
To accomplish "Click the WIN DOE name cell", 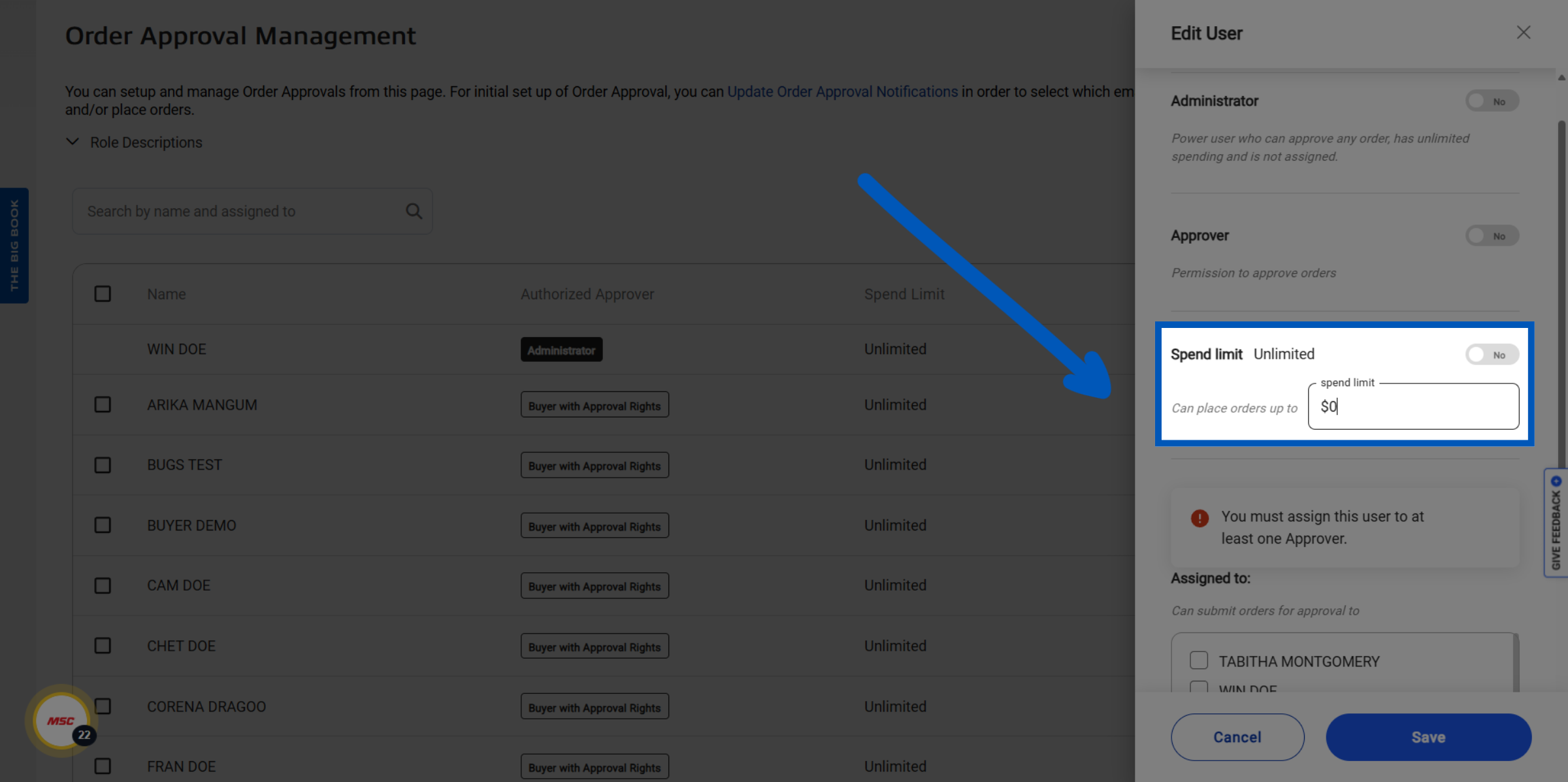I will pyautogui.click(x=176, y=350).
